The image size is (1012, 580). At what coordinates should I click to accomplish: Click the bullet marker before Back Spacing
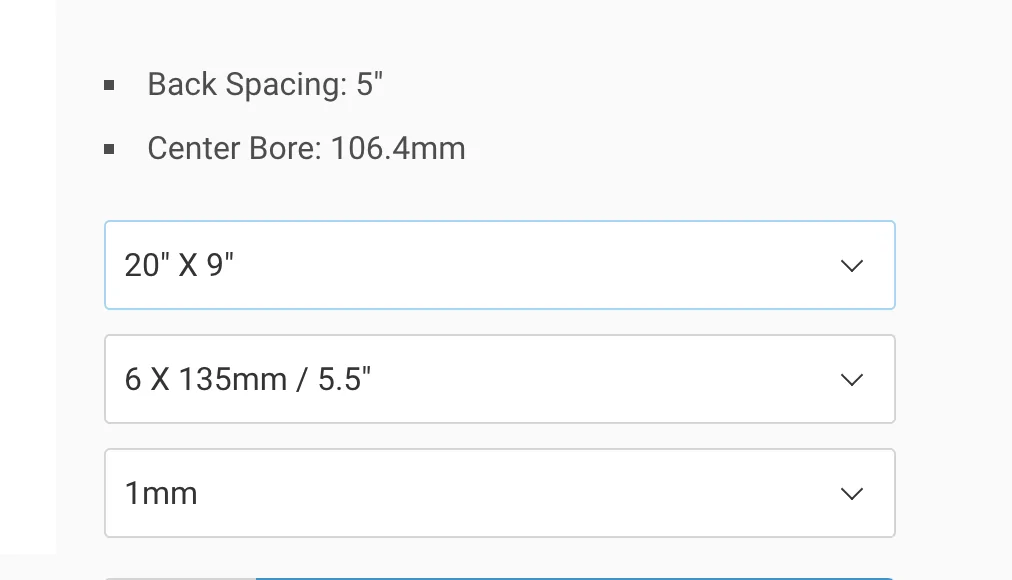pos(110,85)
